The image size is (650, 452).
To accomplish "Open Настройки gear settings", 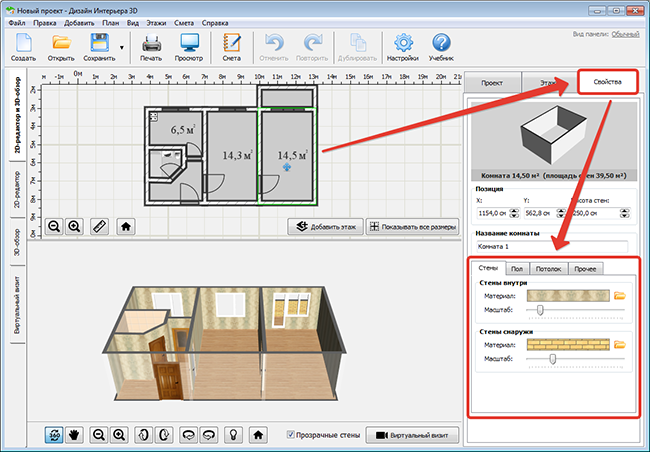I will [x=403, y=47].
